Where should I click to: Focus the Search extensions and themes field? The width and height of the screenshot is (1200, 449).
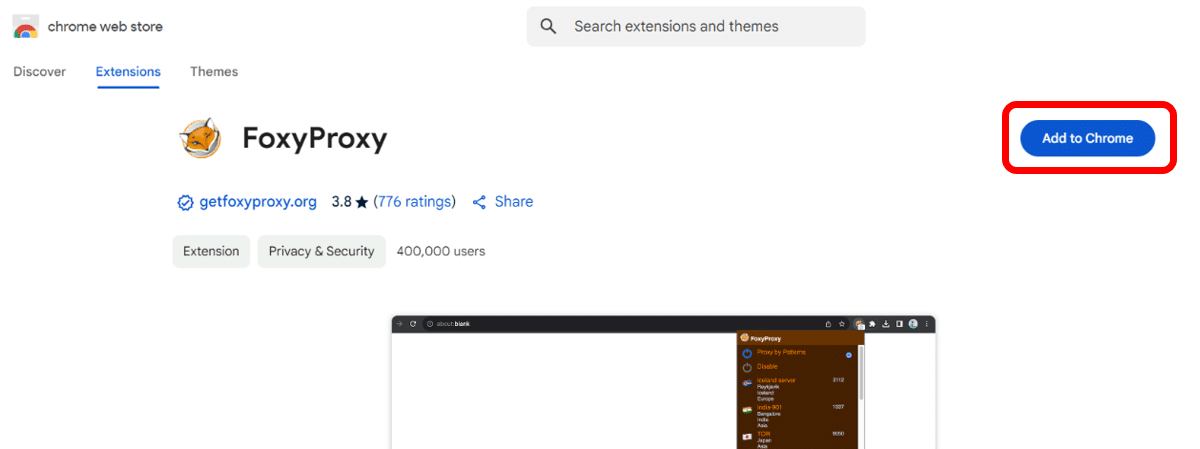[696, 26]
